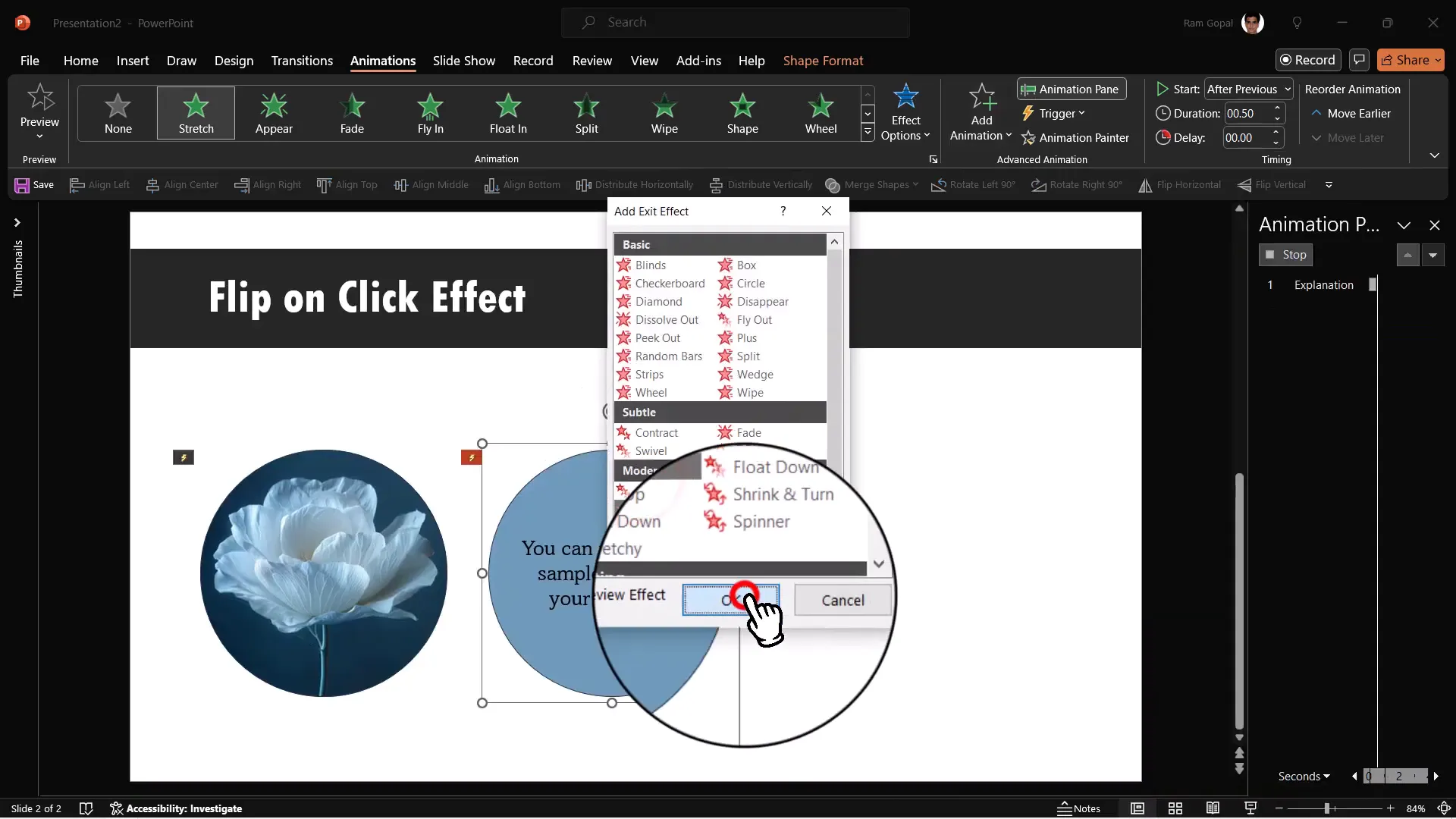1456x819 pixels.
Task: Expand the Thumbnails pane
Action: (17, 223)
